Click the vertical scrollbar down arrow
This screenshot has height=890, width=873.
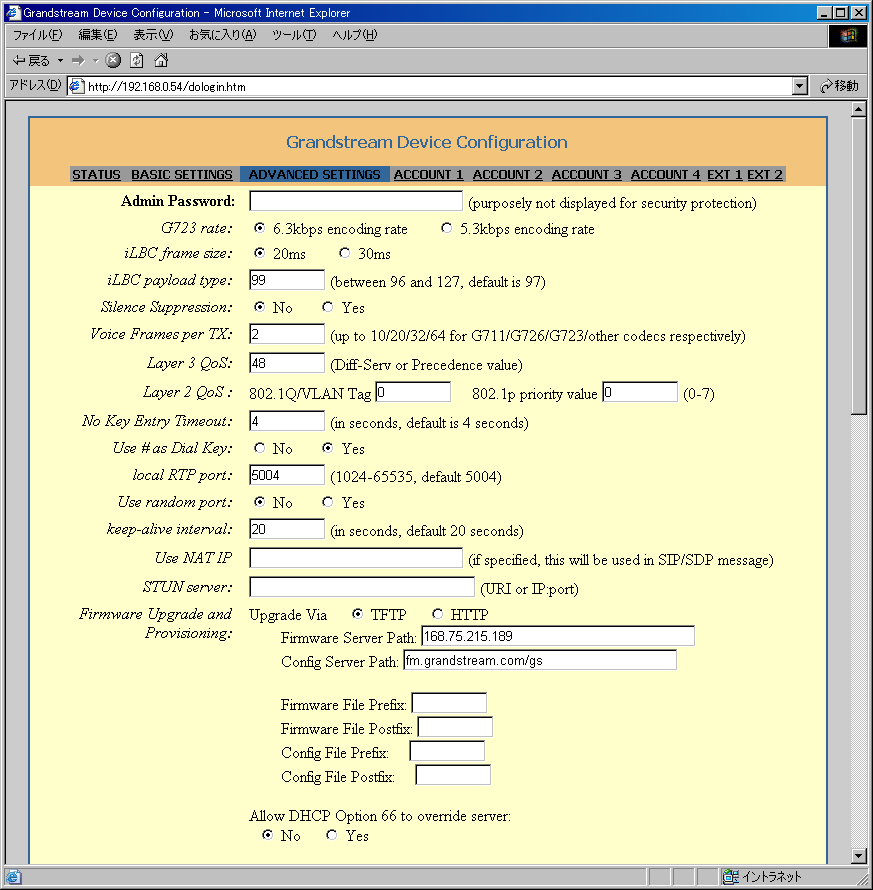pyautogui.click(x=858, y=855)
